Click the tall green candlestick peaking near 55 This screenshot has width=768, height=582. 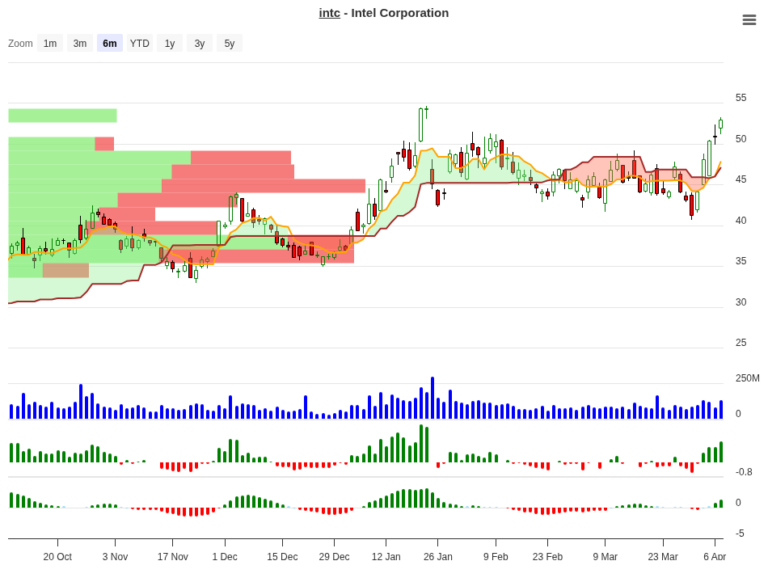coord(421,125)
